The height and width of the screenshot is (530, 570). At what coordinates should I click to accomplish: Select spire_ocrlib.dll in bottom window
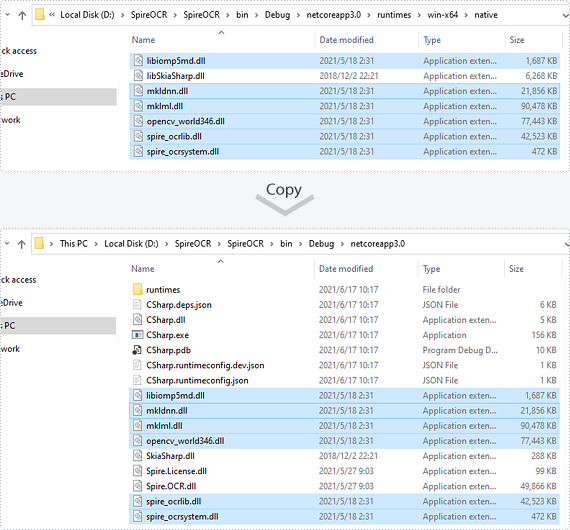click(344, 501)
